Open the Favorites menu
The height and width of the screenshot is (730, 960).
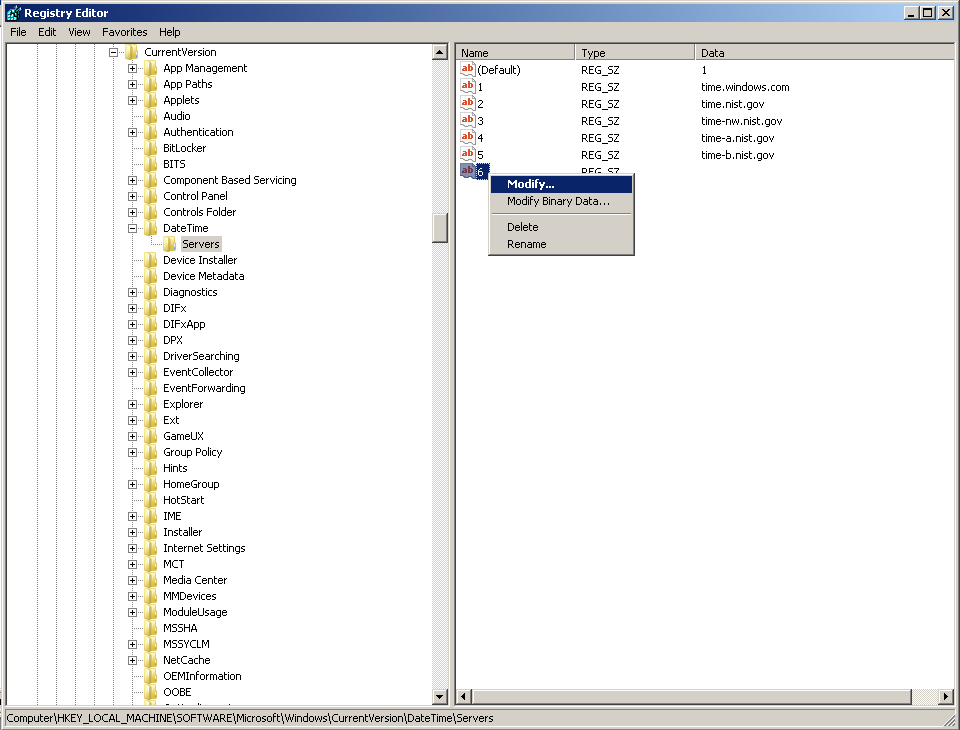[x=125, y=32]
